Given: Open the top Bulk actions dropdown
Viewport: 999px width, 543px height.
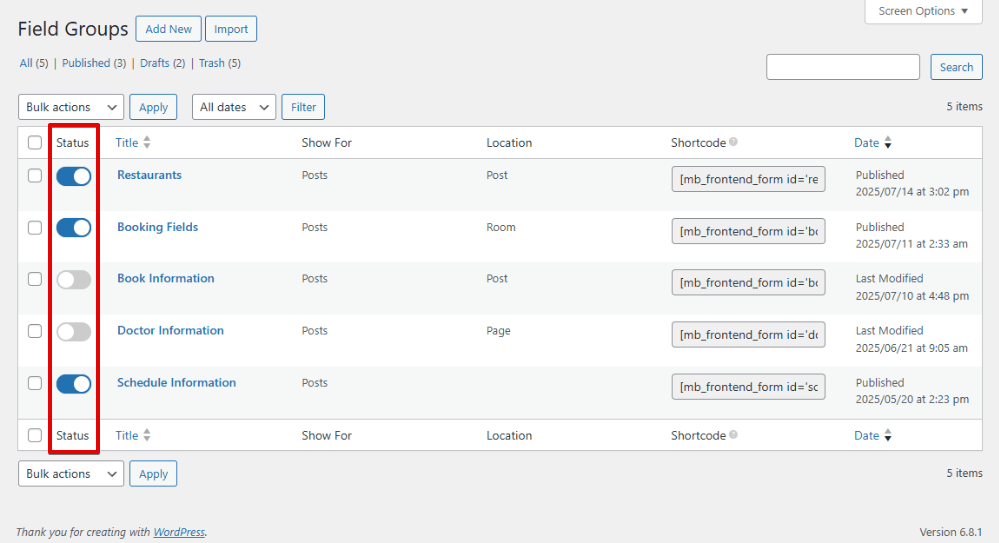Looking at the screenshot, I should pyautogui.click(x=71, y=107).
